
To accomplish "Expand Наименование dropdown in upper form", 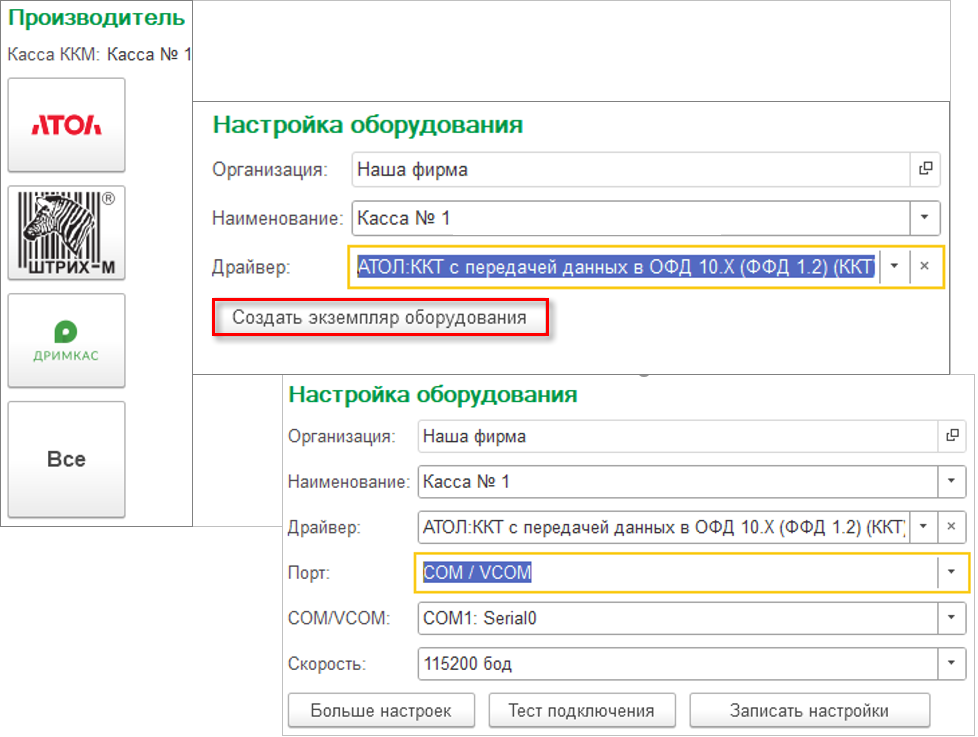I will [925, 217].
